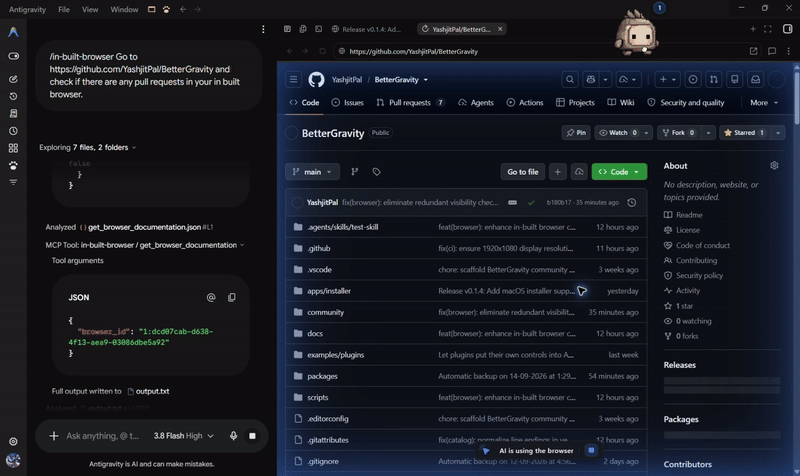Click the @ mention icon in JSON block
800x476 pixels.
coord(211,297)
